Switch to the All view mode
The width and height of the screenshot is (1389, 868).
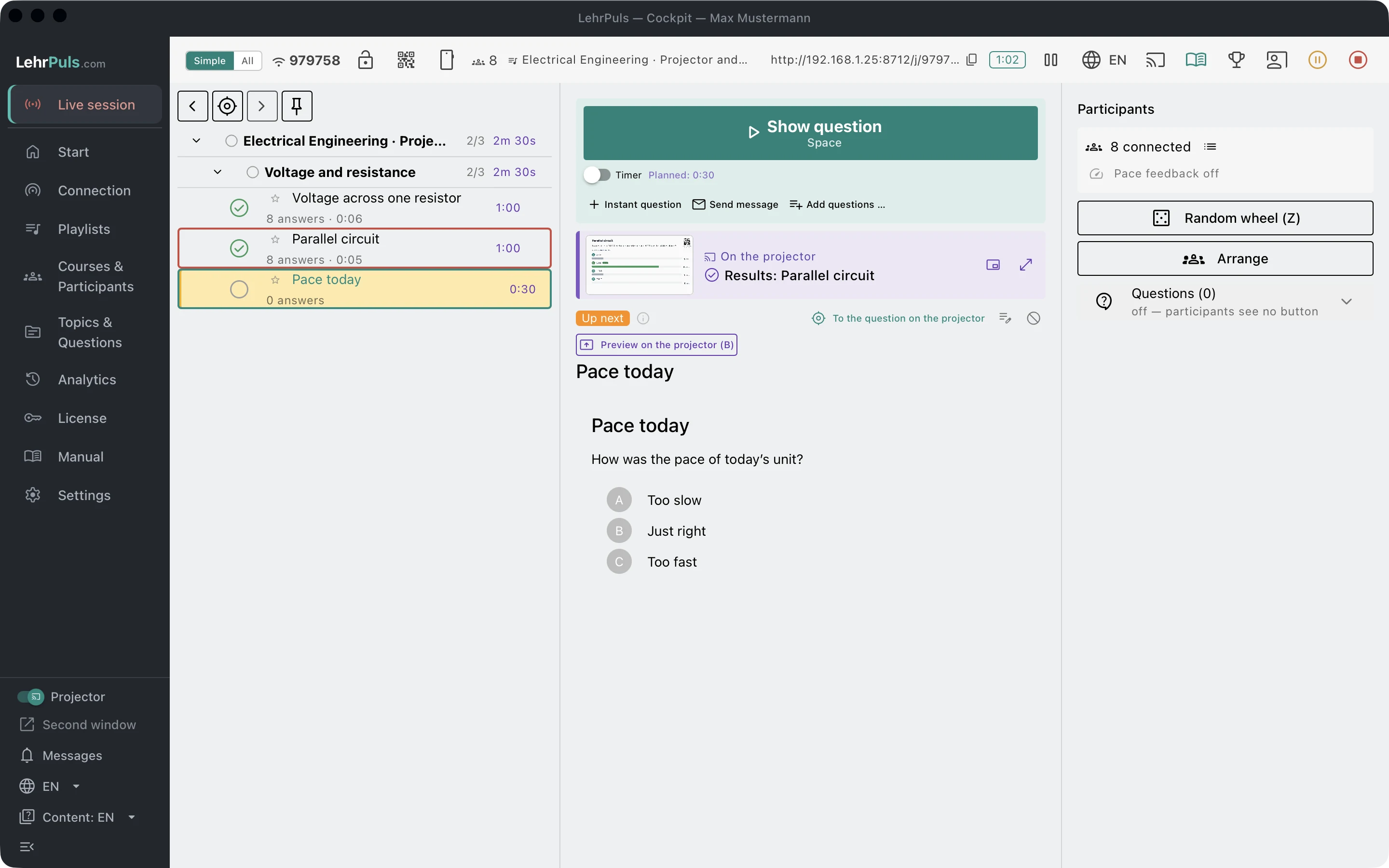click(247, 61)
